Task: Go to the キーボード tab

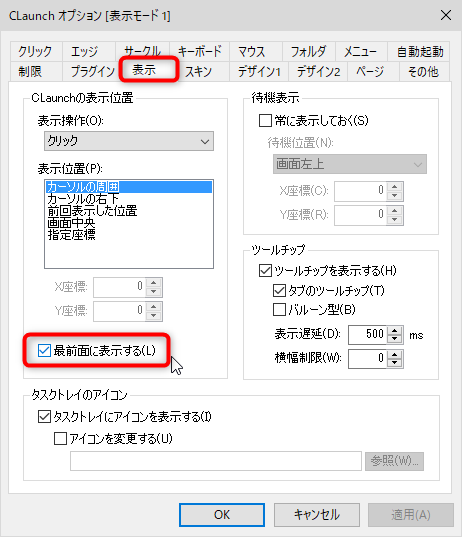Action: 199,52
